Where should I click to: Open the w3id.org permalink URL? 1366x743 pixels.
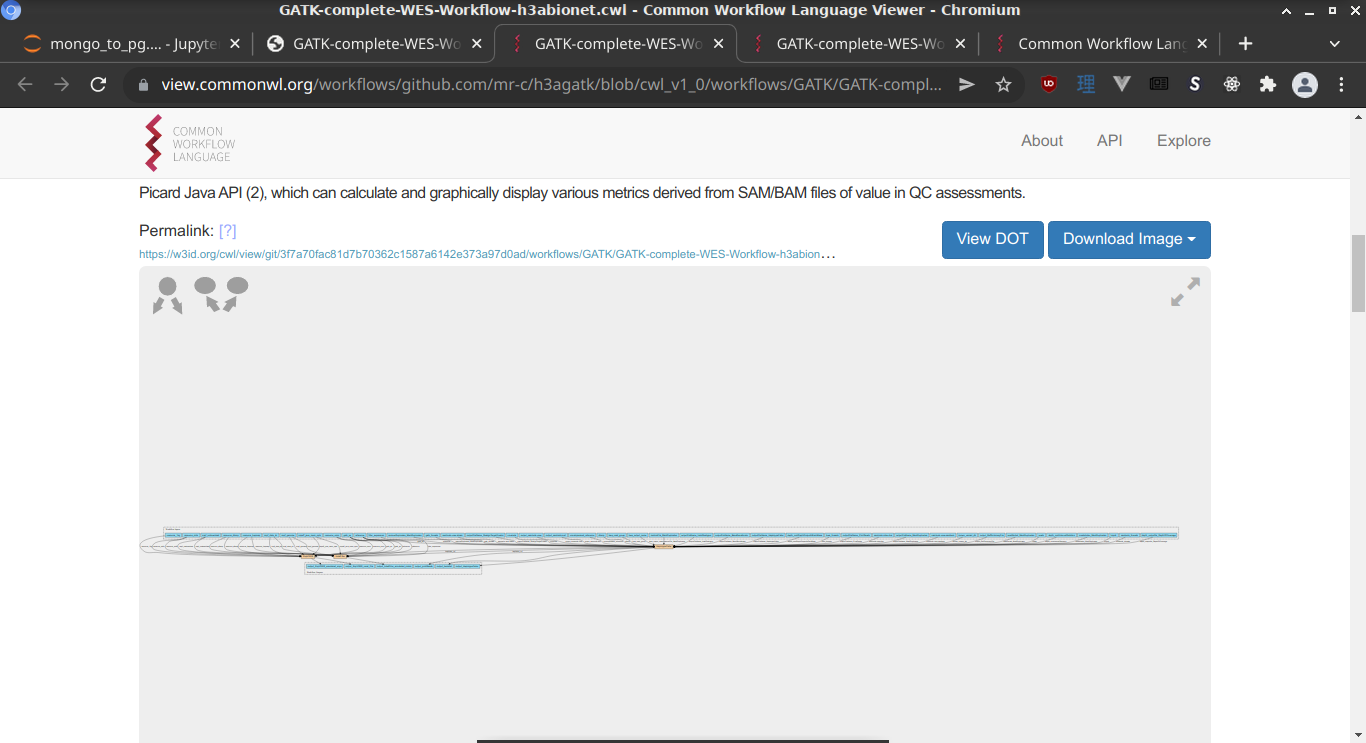point(487,254)
